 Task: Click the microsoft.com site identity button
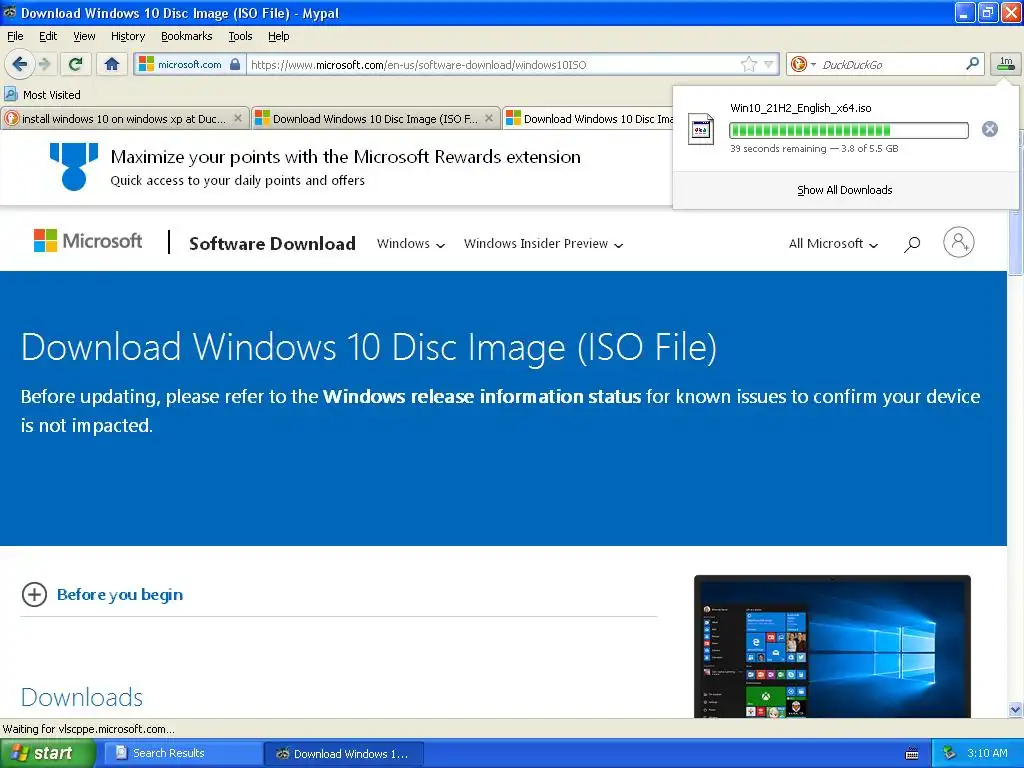pos(189,64)
